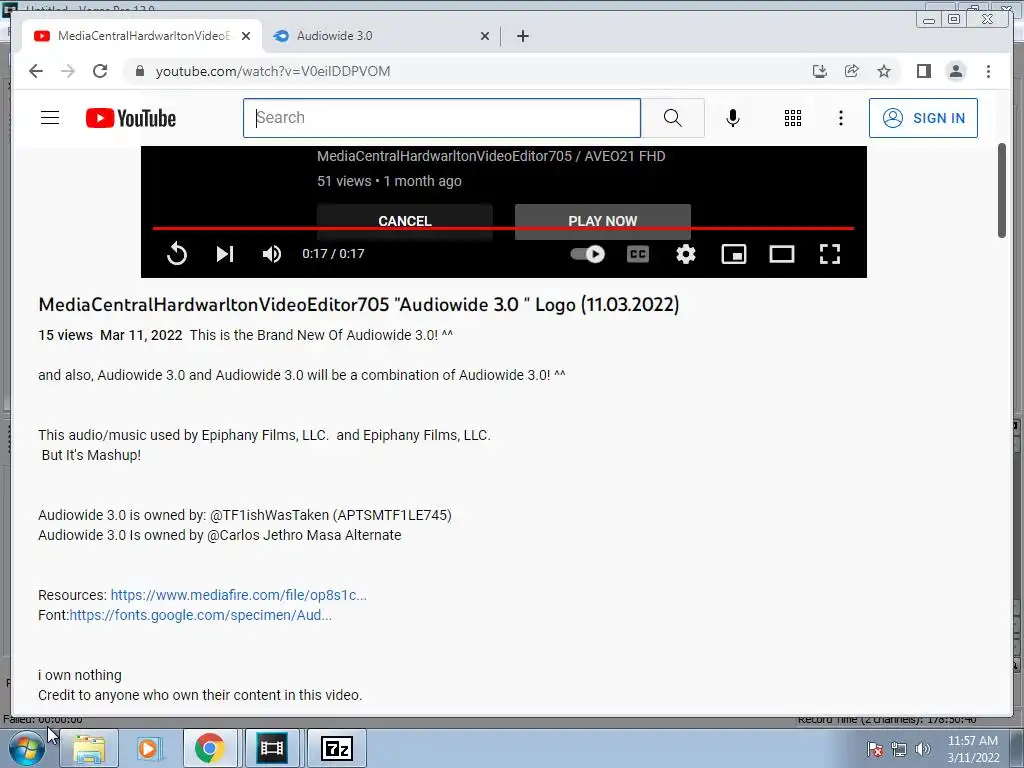
Task: Bookmark this page with the star
Action: 884,71
